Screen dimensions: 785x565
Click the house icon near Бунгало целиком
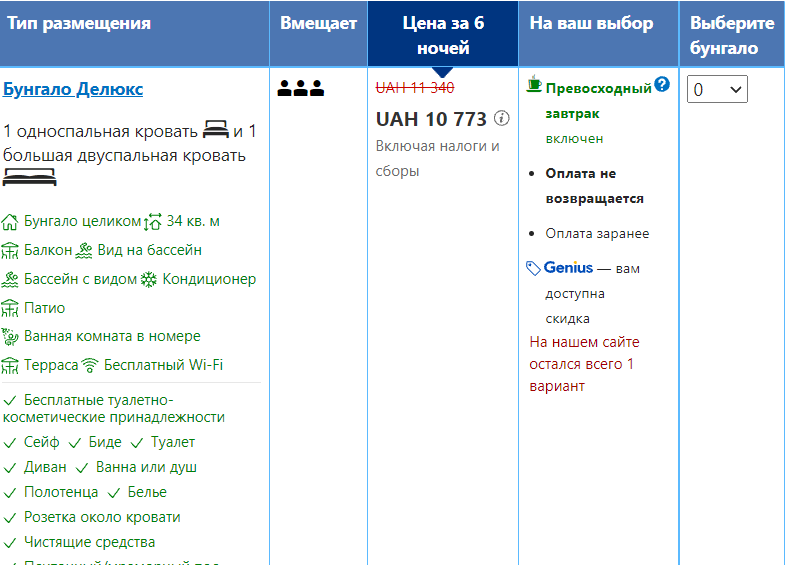click(x=11, y=222)
